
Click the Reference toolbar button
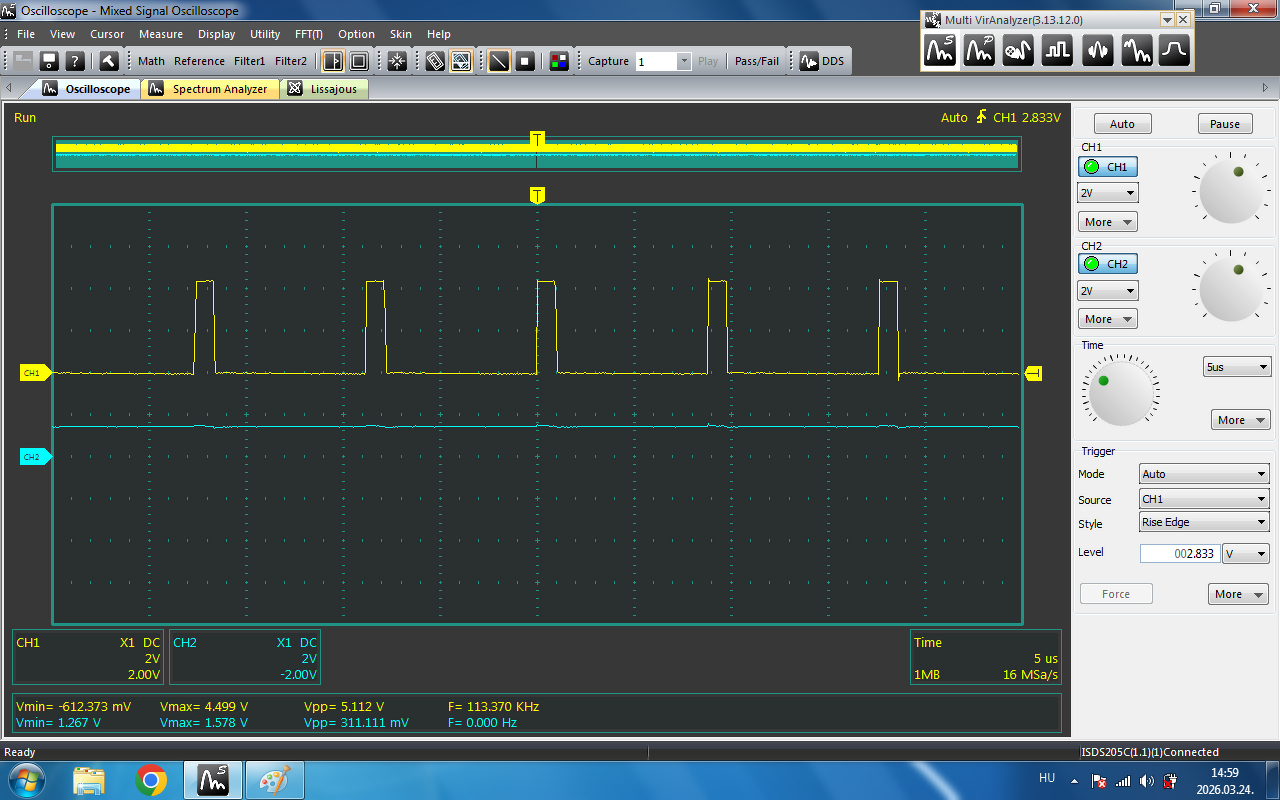click(199, 61)
